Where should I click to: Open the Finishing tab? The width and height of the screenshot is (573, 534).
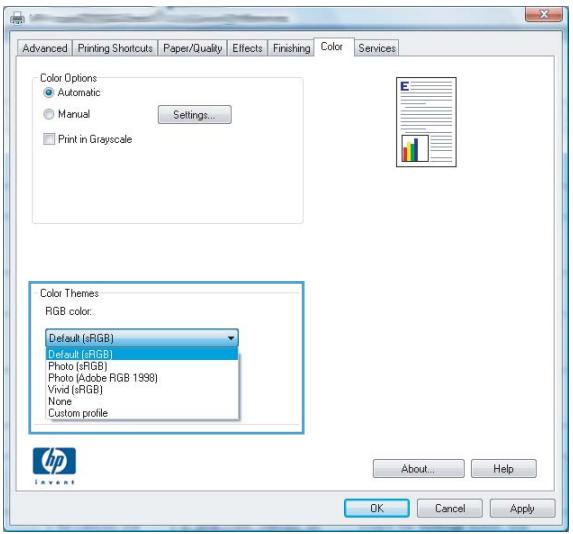click(x=291, y=48)
